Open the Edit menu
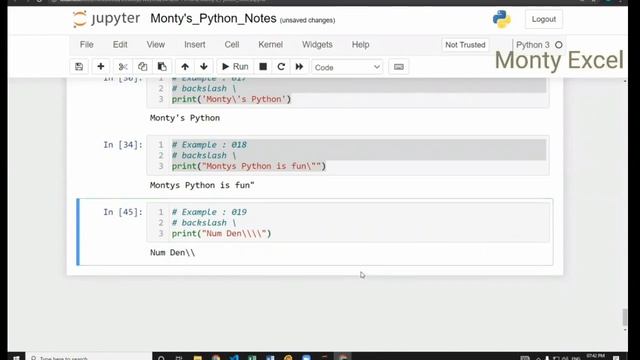The width and height of the screenshot is (640, 360). pos(120,44)
